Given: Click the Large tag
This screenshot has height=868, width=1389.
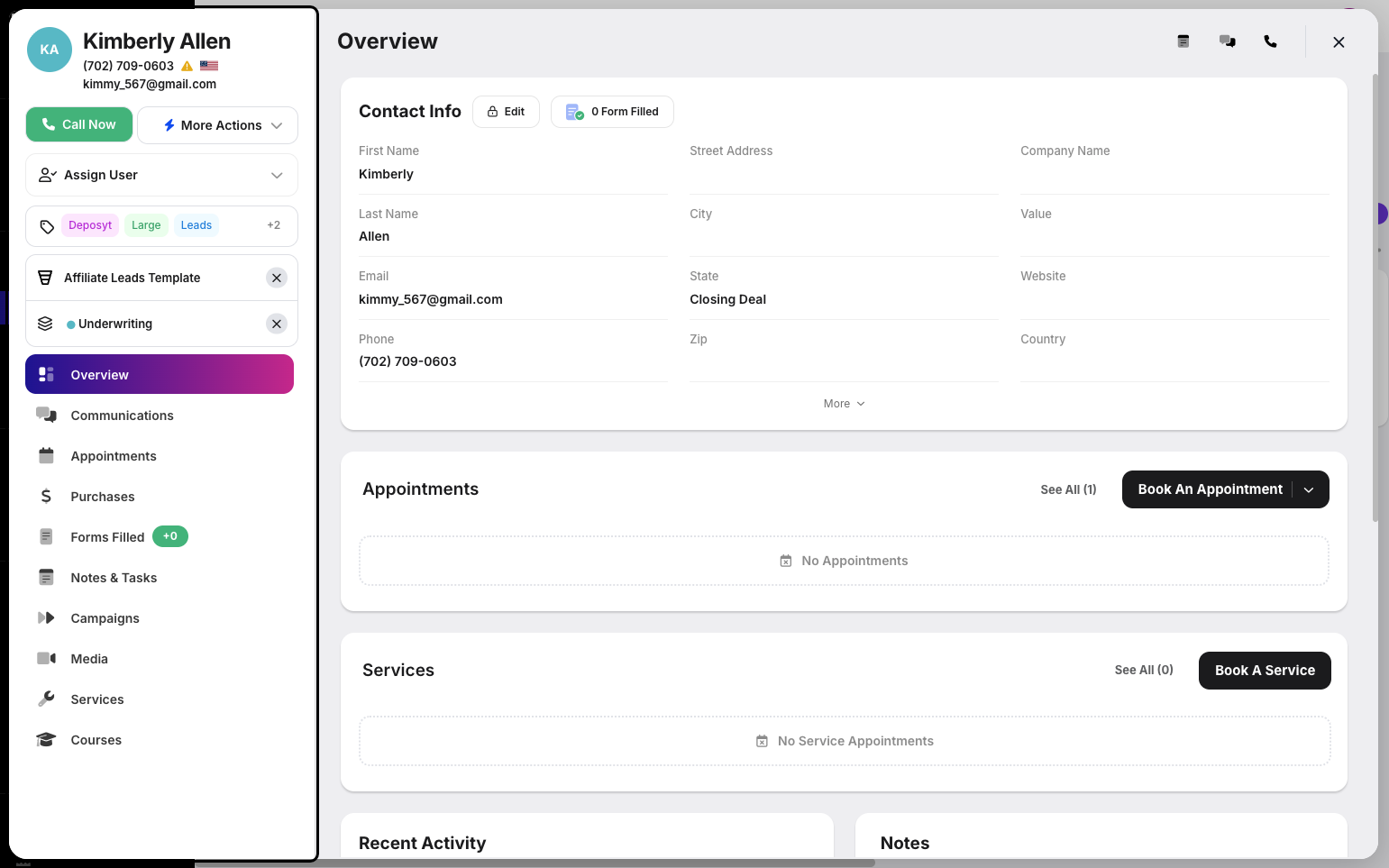Looking at the screenshot, I should (146, 225).
